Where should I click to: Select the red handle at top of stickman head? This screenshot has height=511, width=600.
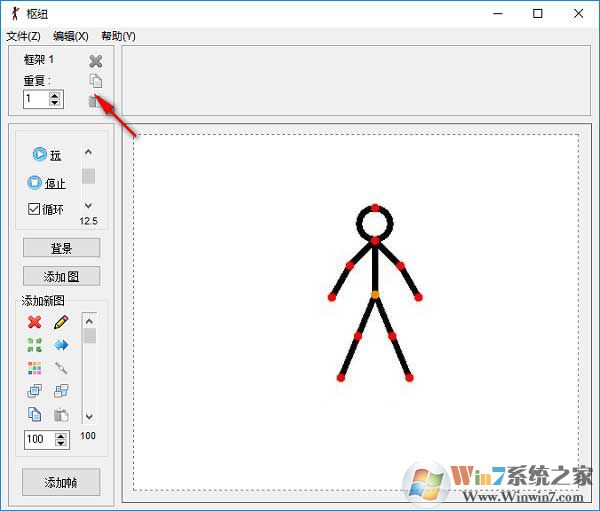click(x=375, y=208)
